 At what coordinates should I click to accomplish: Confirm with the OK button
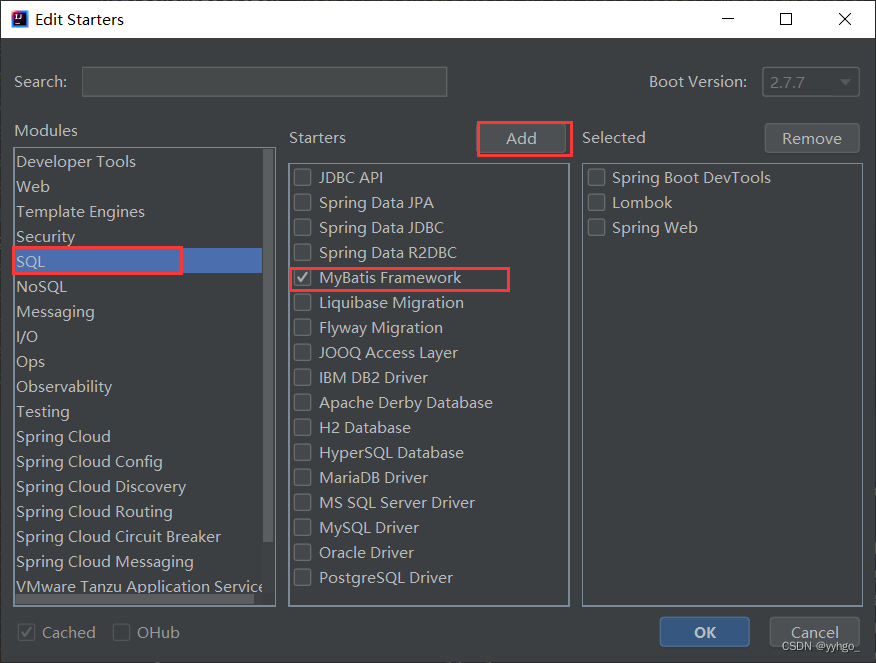click(x=704, y=632)
